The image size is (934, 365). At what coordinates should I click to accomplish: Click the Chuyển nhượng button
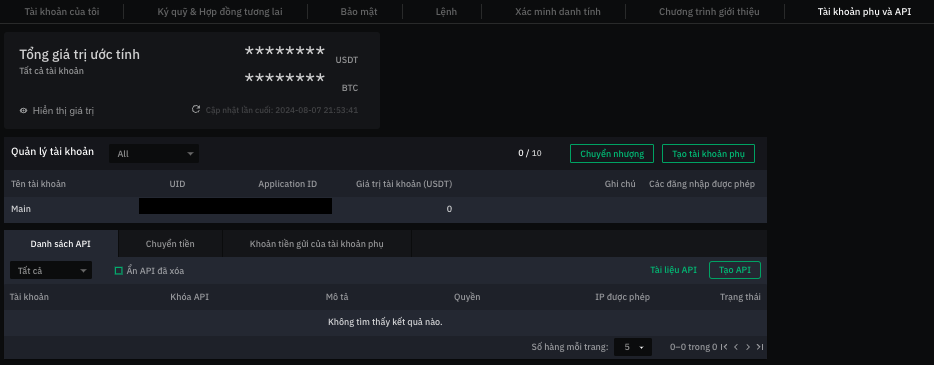pos(612,154)
